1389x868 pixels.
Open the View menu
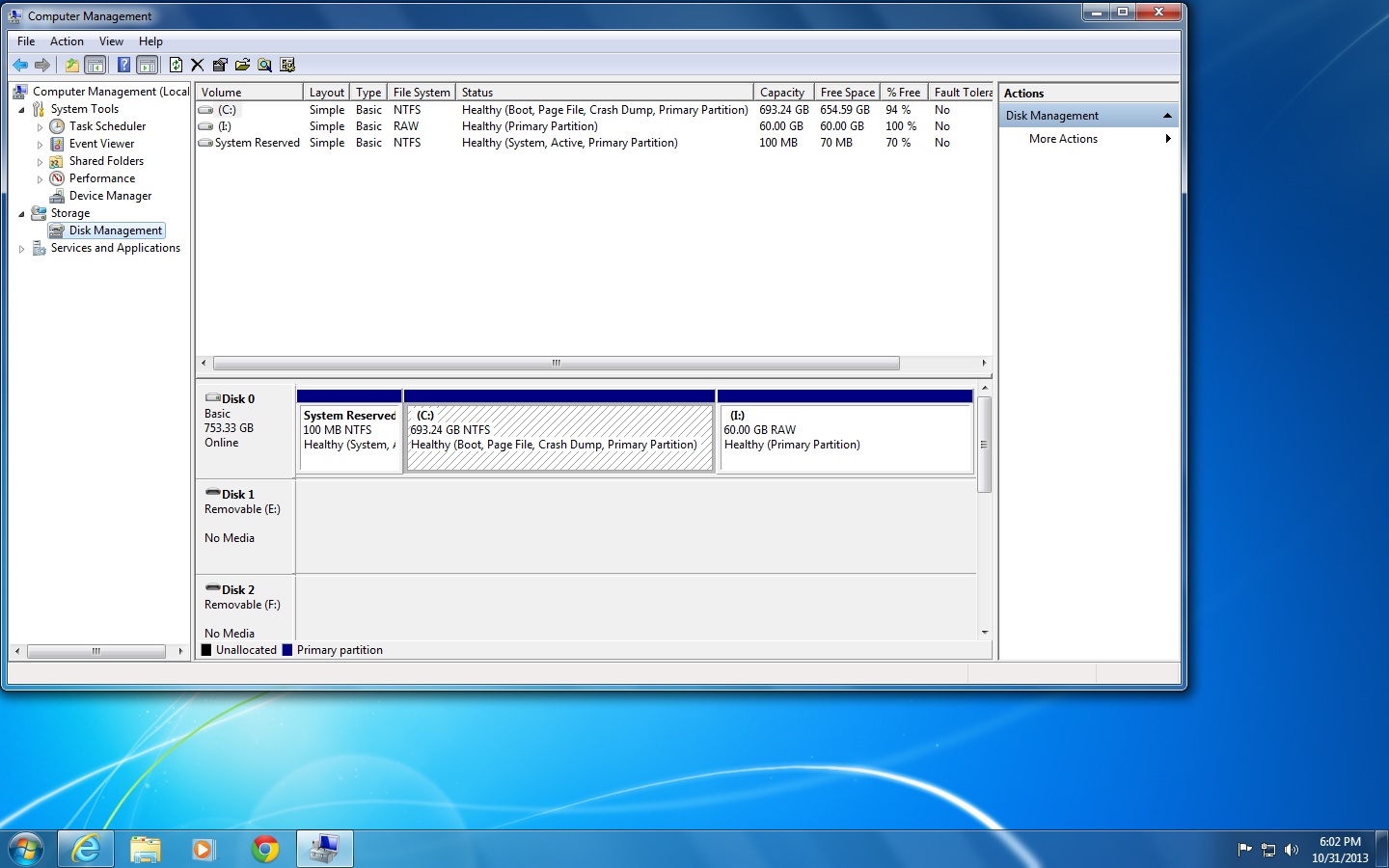[111, 41]
